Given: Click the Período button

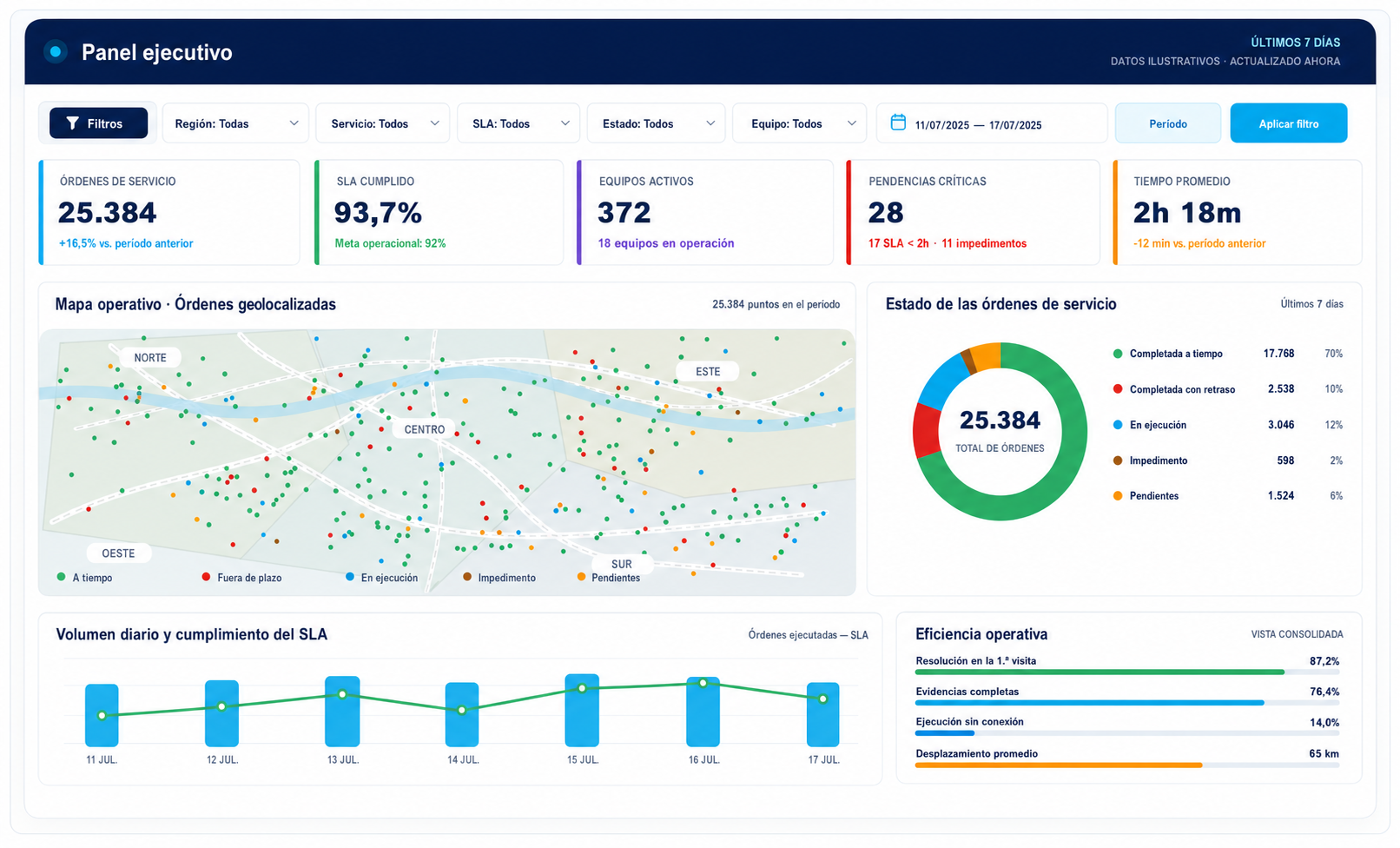Looking at the screenshot, I should pyautogui.click(x=1168, y=123).
